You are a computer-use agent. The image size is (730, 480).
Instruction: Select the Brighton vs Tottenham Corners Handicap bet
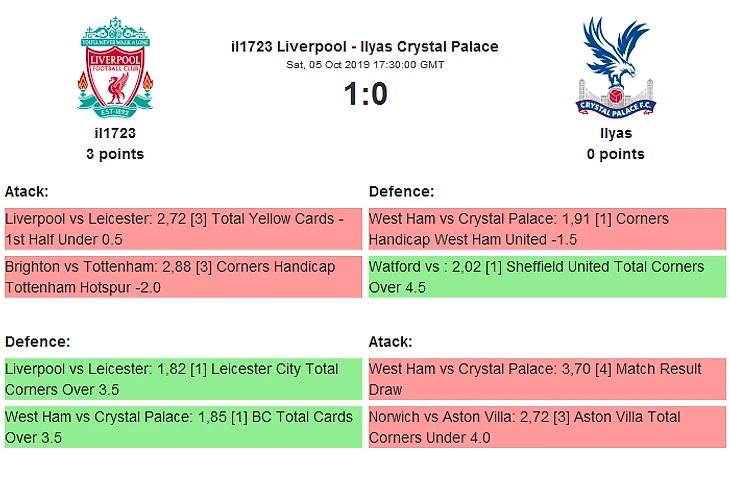pos(182,277)
